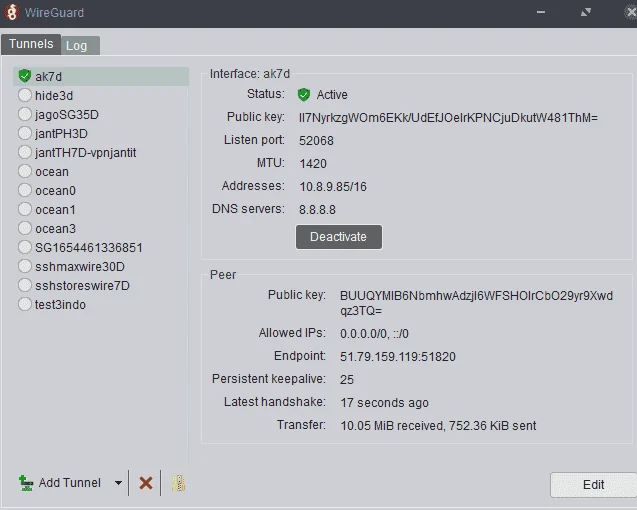Select the hide3d tunnel name

point(54,95)
